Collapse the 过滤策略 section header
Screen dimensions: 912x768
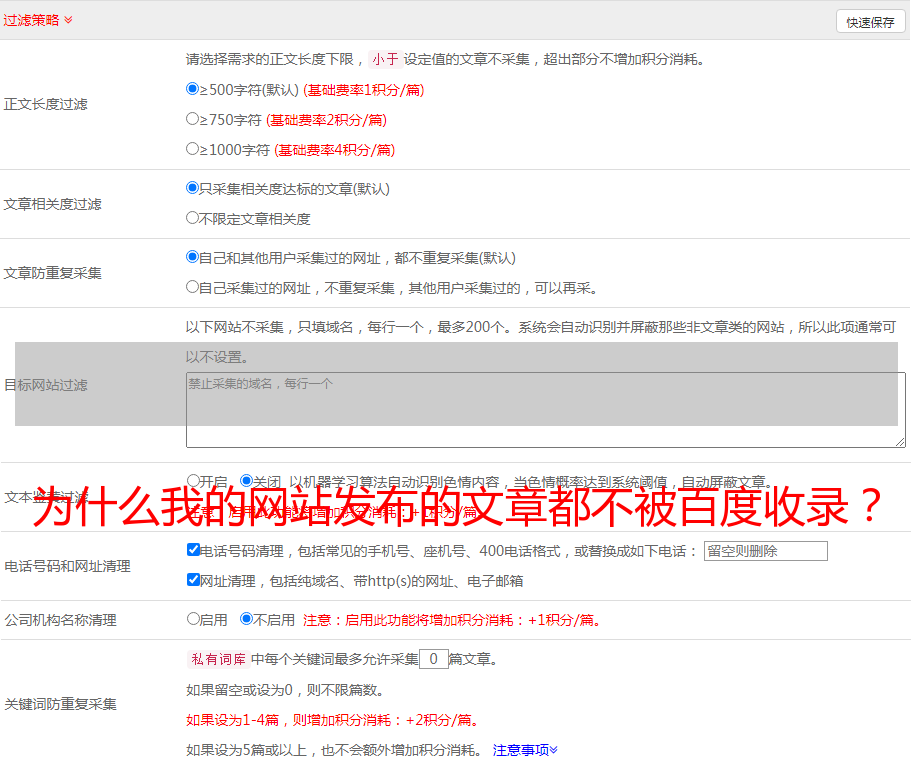click(38, 20)
